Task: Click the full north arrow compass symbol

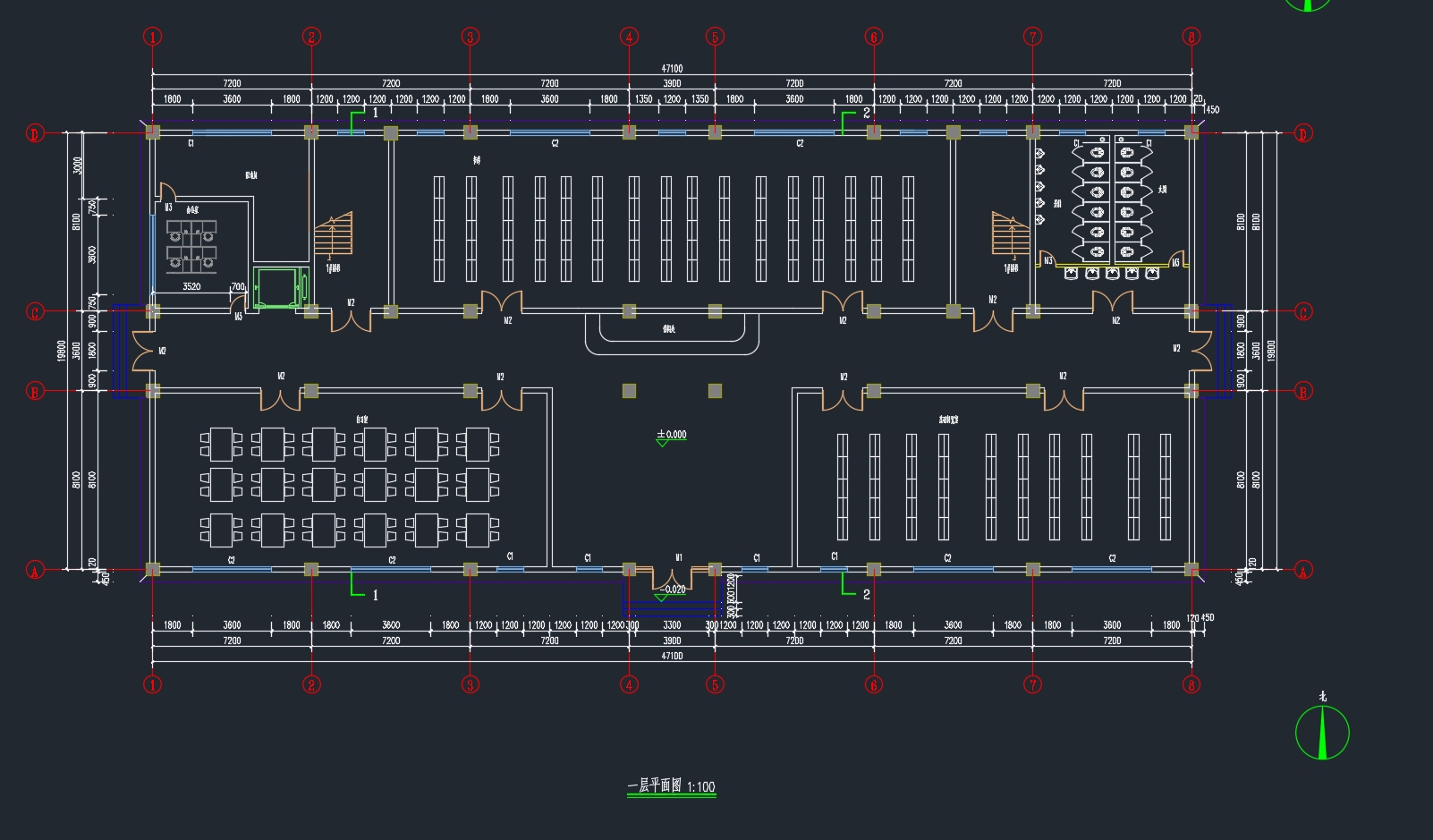Action: tap(1322, 732)
